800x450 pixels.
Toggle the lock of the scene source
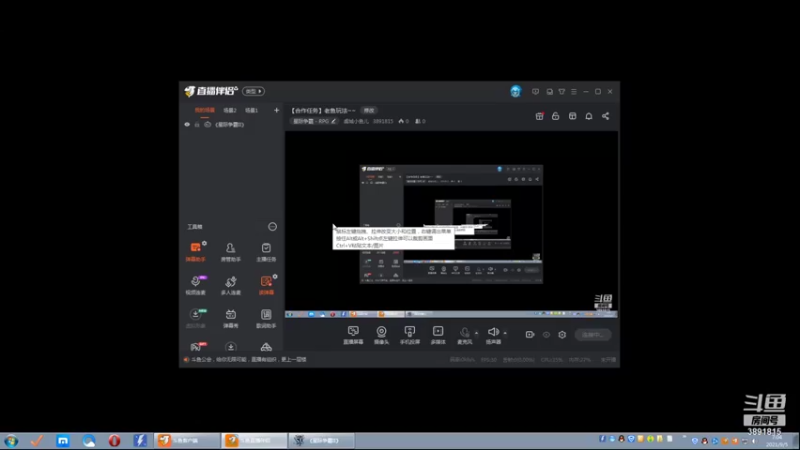pyautogui.click(x=197, y=124)
